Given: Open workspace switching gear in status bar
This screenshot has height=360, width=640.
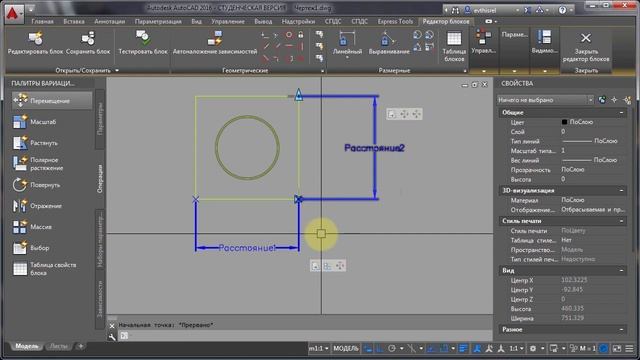Looking at the screenshot, I should click(533, 348).
